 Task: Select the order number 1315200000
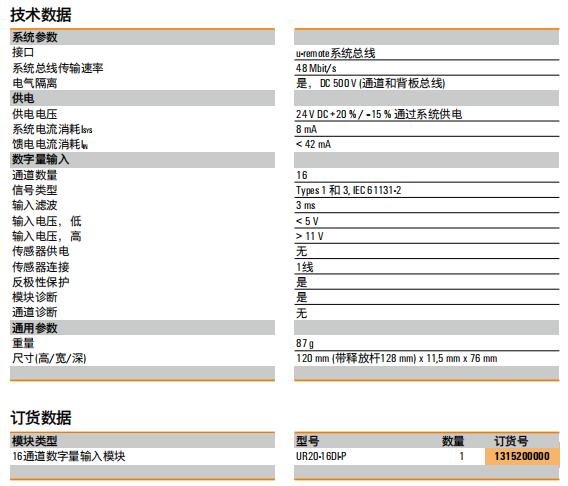pos(522,456)
